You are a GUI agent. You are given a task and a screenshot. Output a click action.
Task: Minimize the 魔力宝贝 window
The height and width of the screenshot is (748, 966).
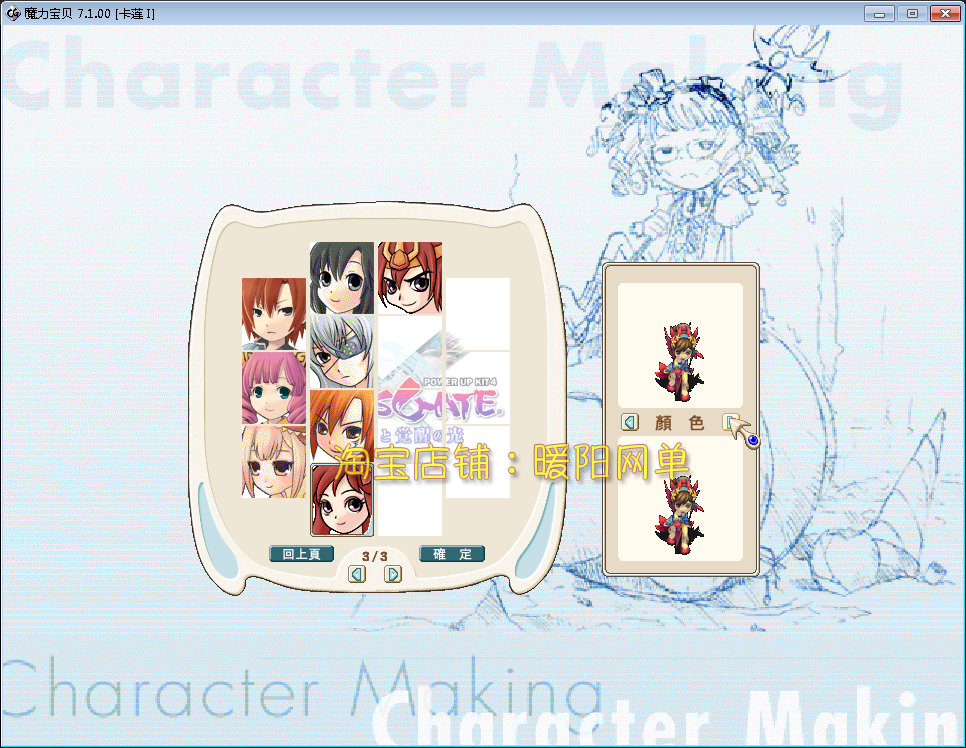[x=879, y=14]
